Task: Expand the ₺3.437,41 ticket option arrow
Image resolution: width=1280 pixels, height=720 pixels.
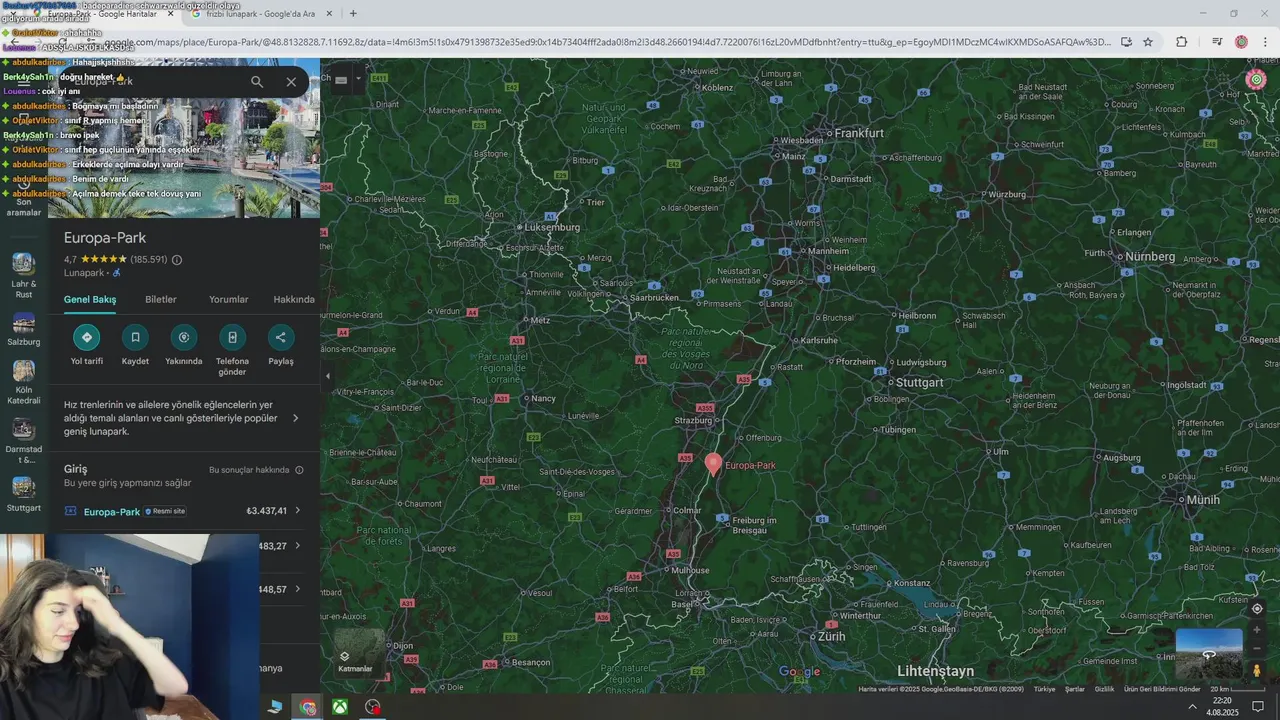Action: pyautogui.click(x=297, y=511)
